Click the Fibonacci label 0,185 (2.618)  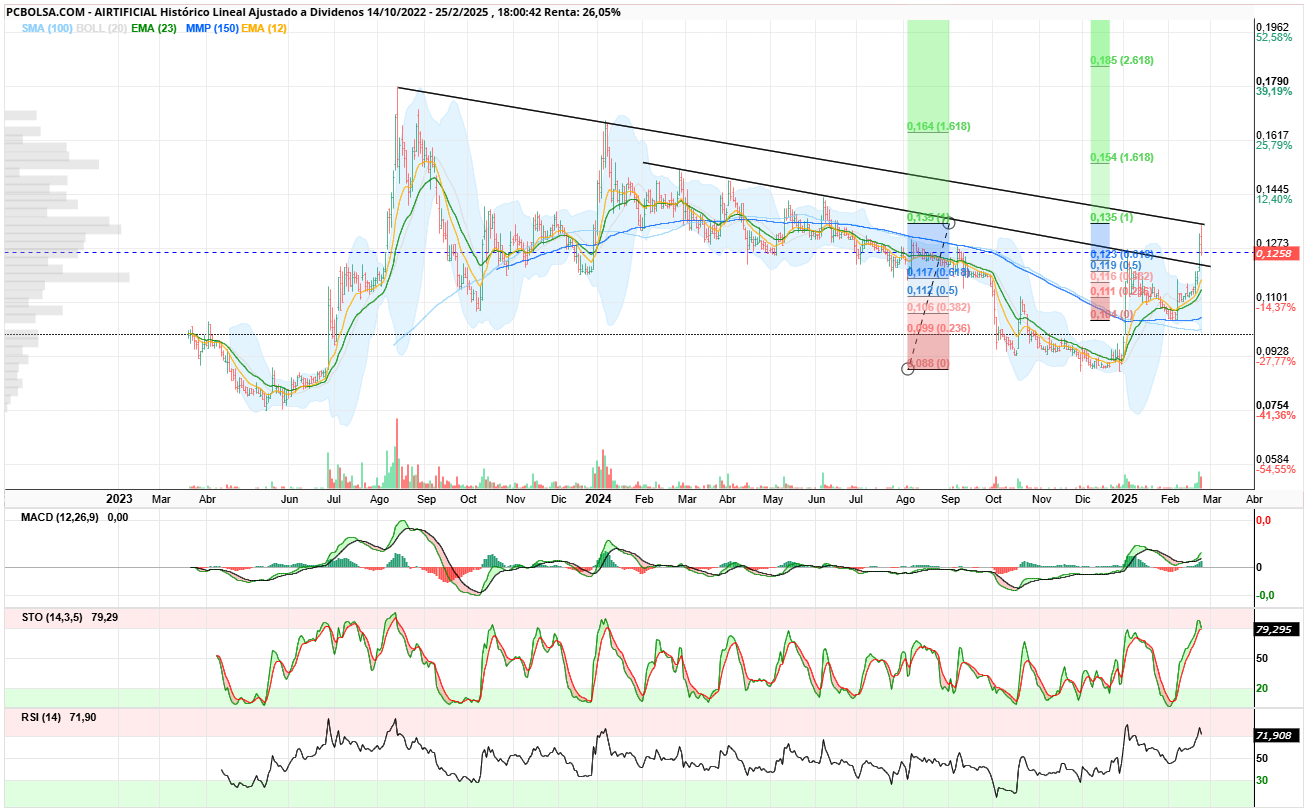click(1122, 60)
